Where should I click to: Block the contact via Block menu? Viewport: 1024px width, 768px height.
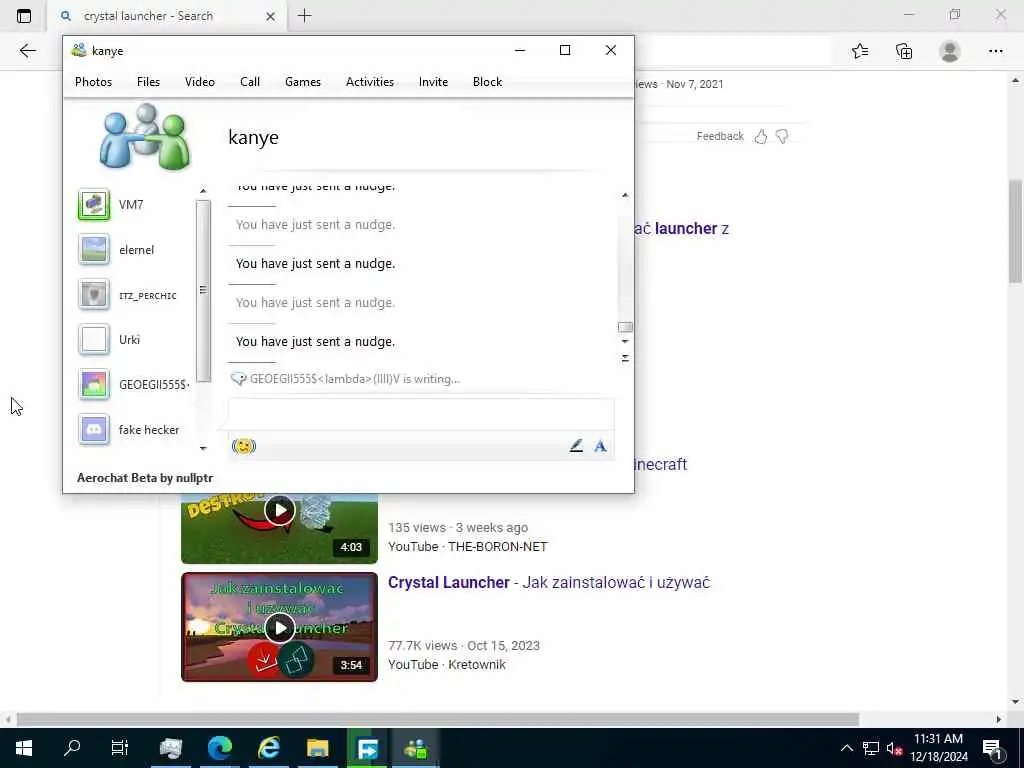click(487, 82)
